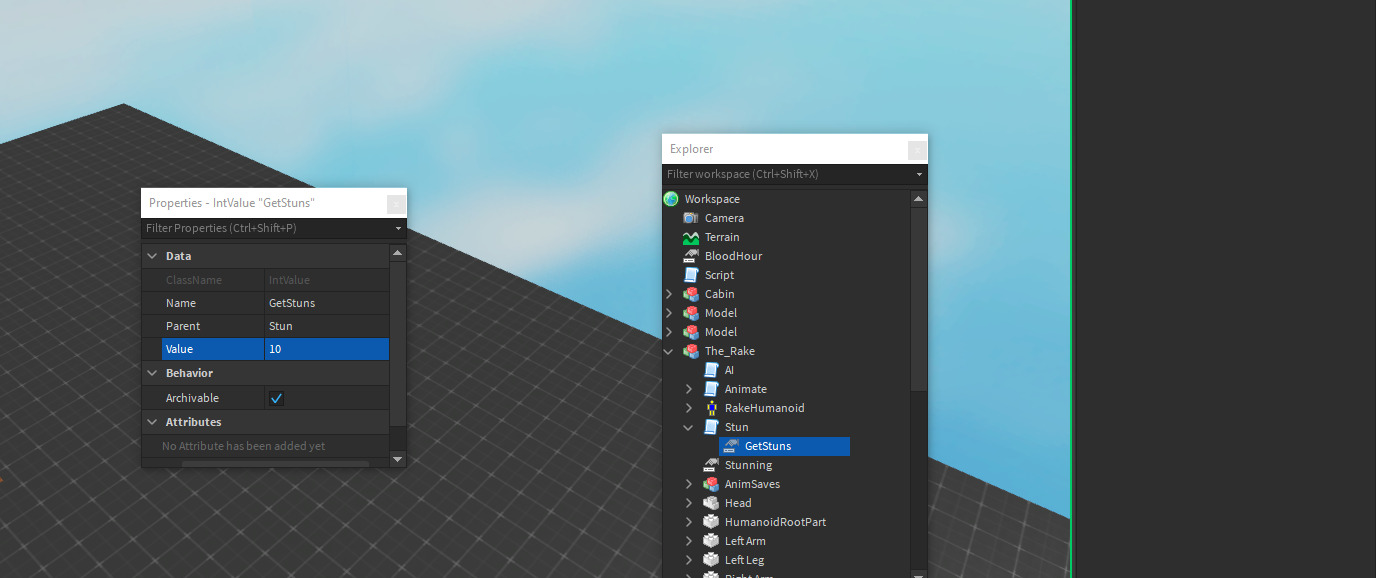Click the HumanoidRootPart part icon

coord(711,522)
